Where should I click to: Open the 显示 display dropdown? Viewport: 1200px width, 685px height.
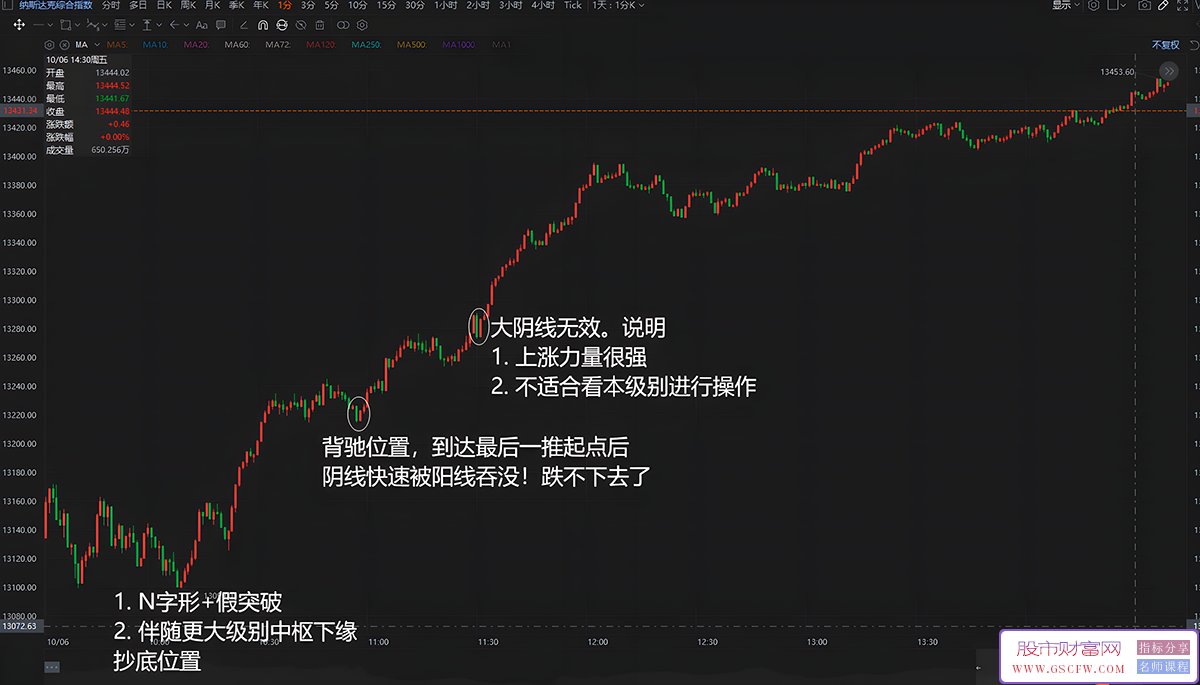click(x=1066, y=5)
